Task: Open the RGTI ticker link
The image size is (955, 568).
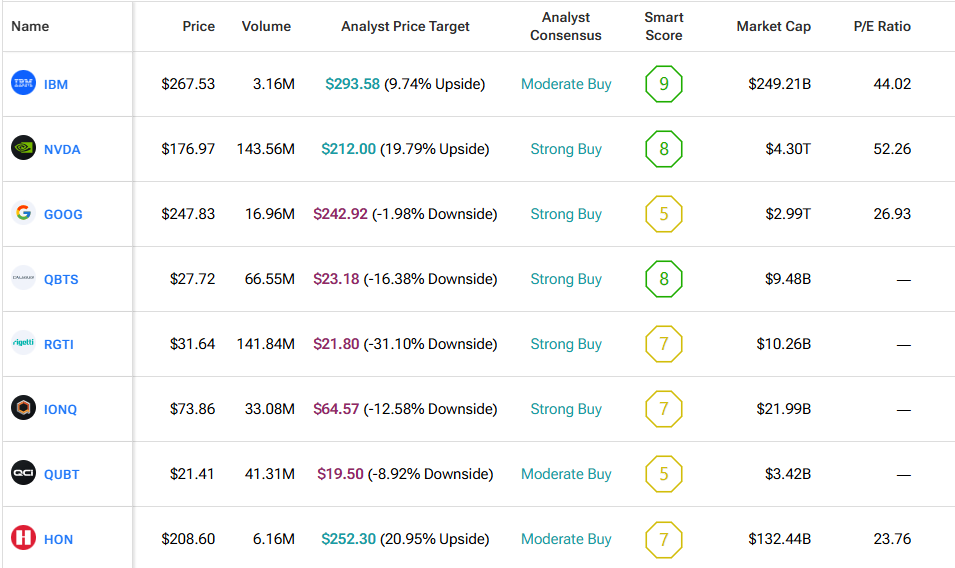Action: pyautogui.click(x=58, y=345)
